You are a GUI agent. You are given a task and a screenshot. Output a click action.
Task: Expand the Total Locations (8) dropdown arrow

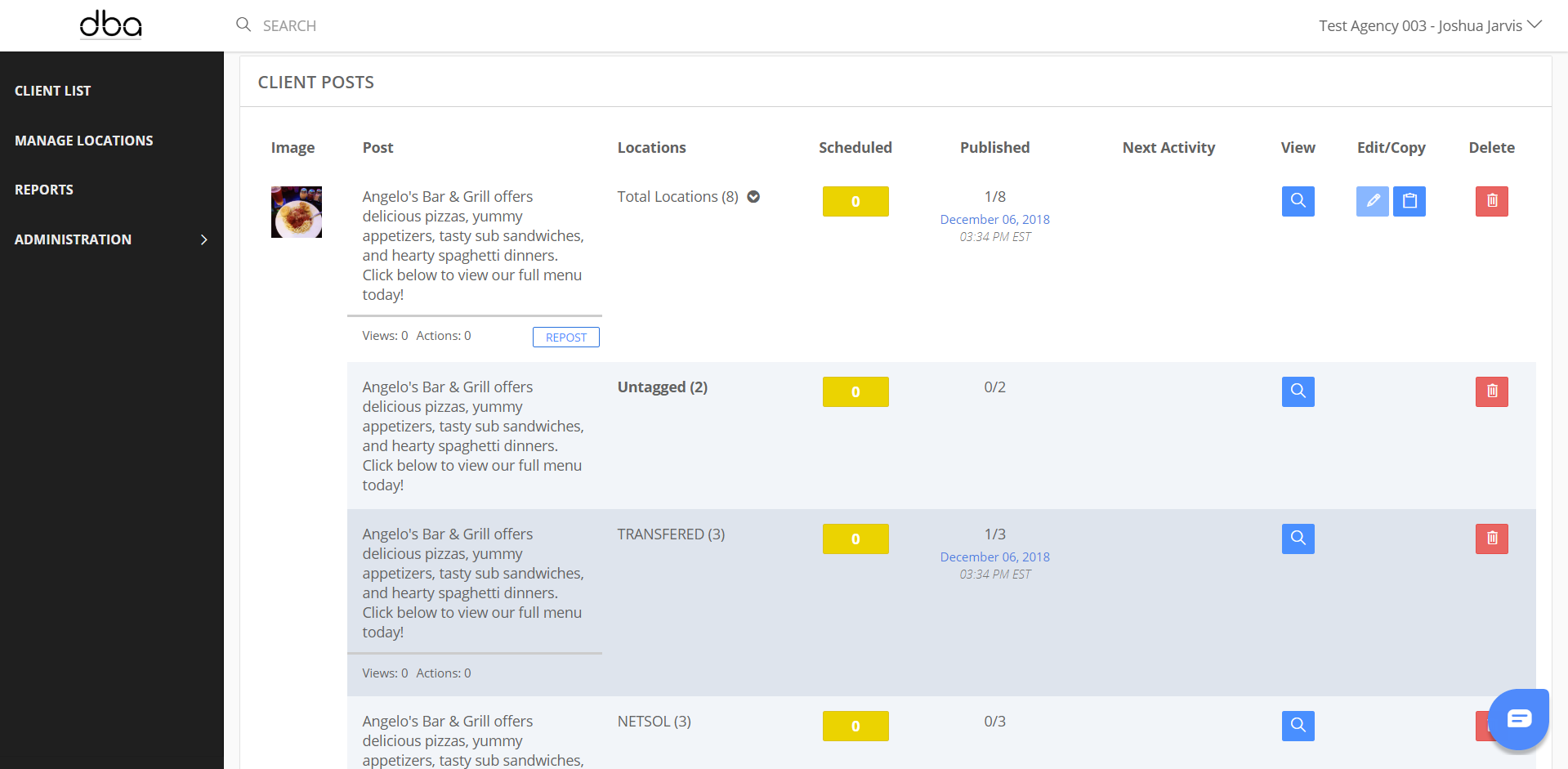click(x=753, y=197)
